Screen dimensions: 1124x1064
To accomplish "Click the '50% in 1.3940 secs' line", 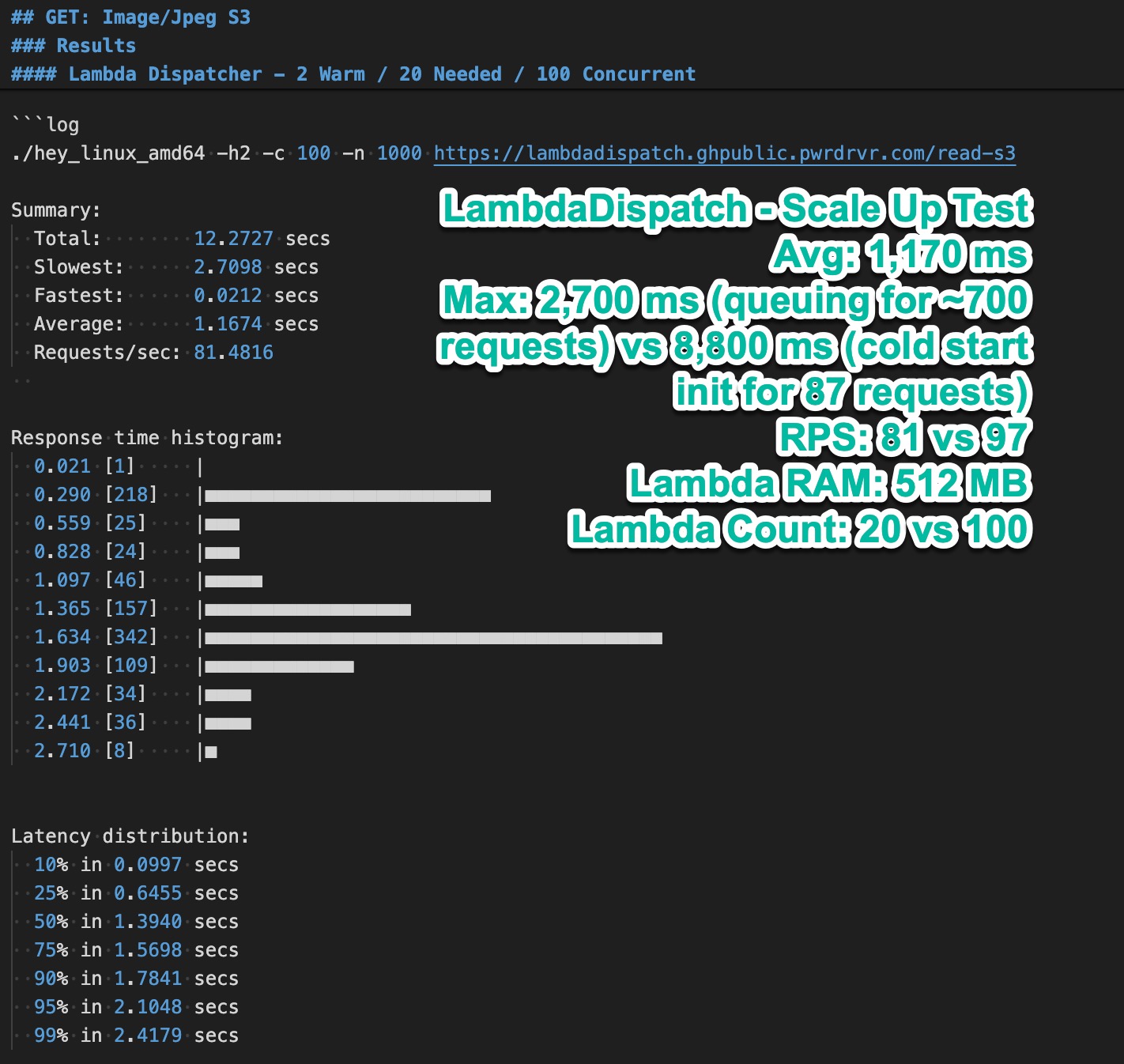I will pyautogui.click(x=136, y=922).
